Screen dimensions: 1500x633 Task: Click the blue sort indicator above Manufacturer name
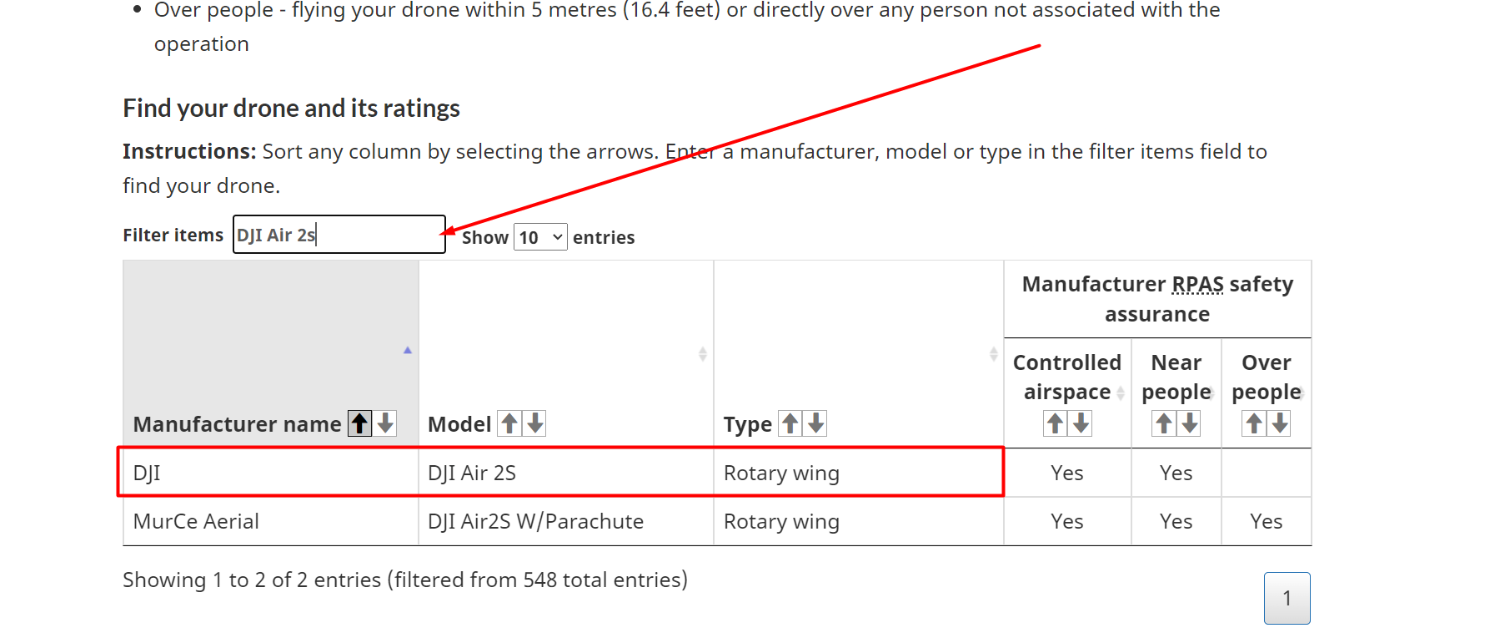tap(407, 351)
